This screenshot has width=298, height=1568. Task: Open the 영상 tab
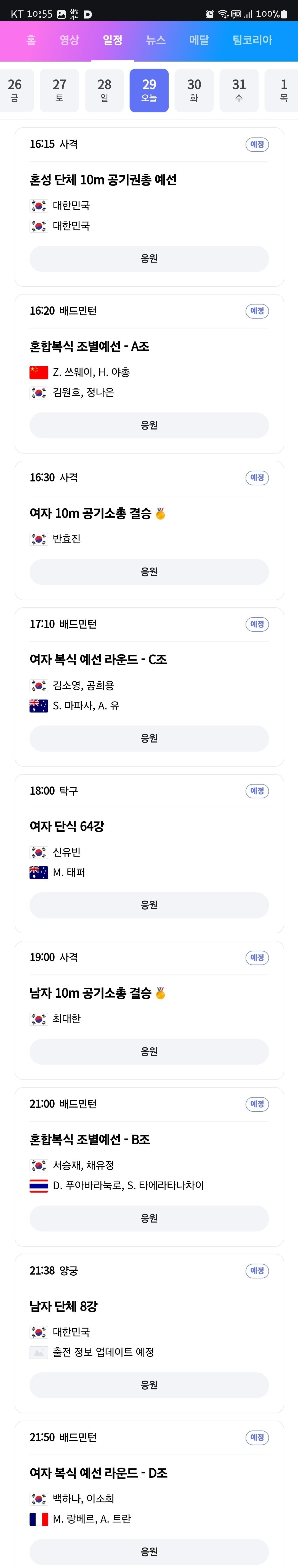coord(69,40)
